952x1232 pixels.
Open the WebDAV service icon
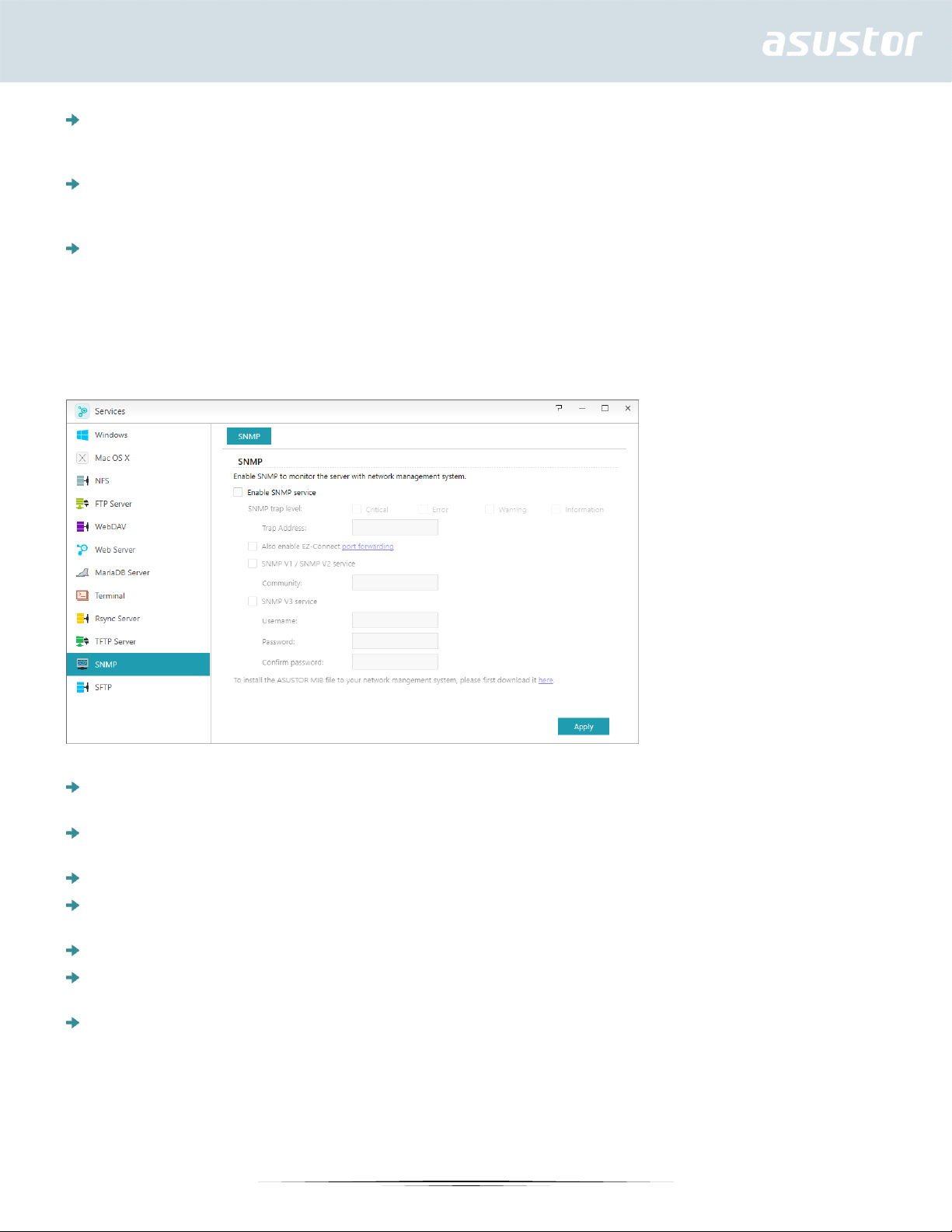pos(82,527)
